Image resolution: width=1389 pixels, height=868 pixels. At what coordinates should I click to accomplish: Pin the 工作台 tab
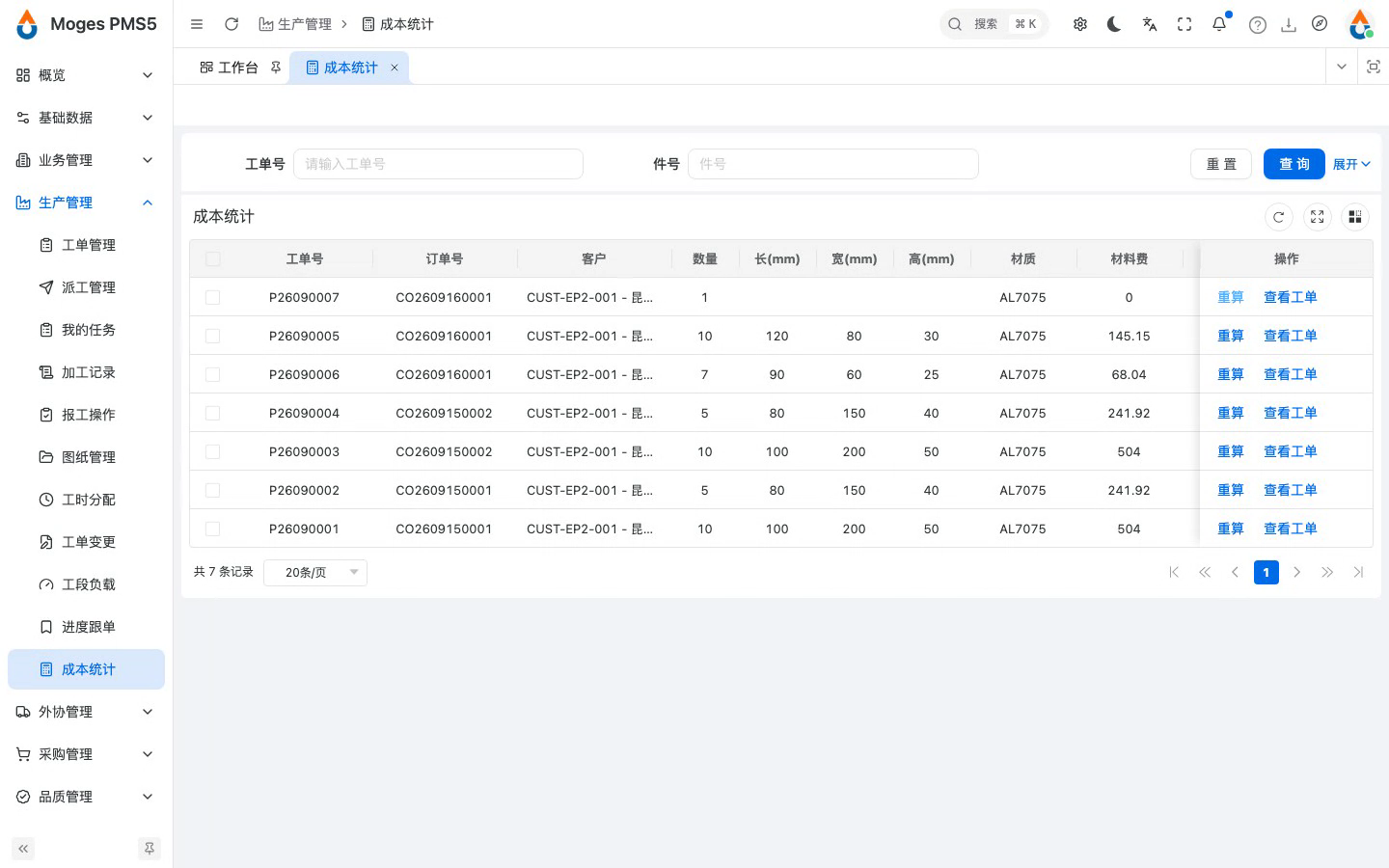pos(276,68)
